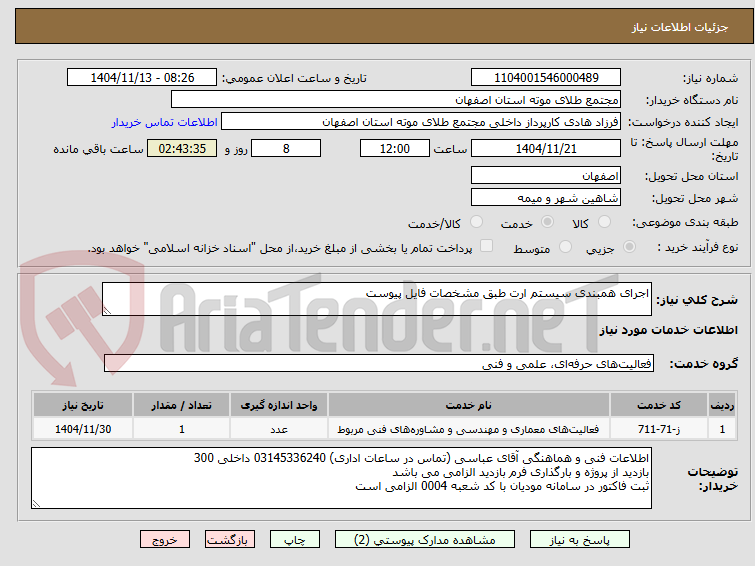Click the ساعت باقی مانده label

[x=98, y=149]
